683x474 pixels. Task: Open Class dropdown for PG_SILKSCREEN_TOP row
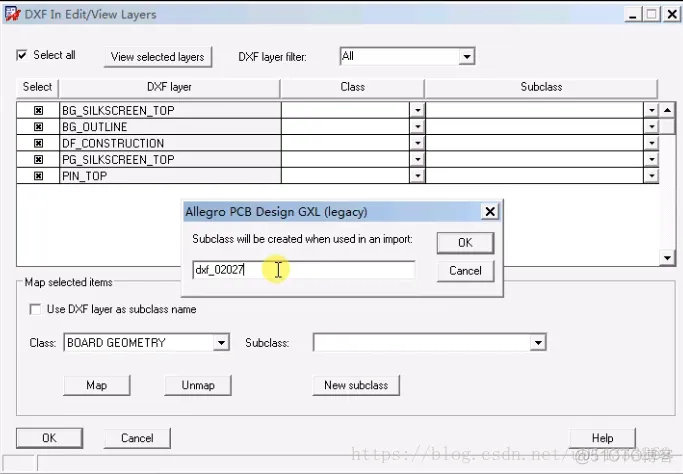417,159
